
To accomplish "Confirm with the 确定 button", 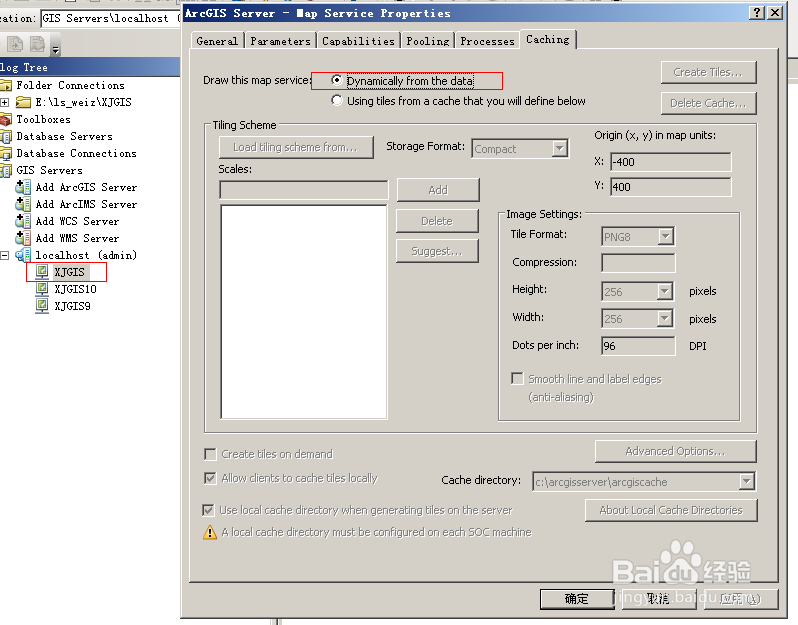I will [x=577, y=599].
